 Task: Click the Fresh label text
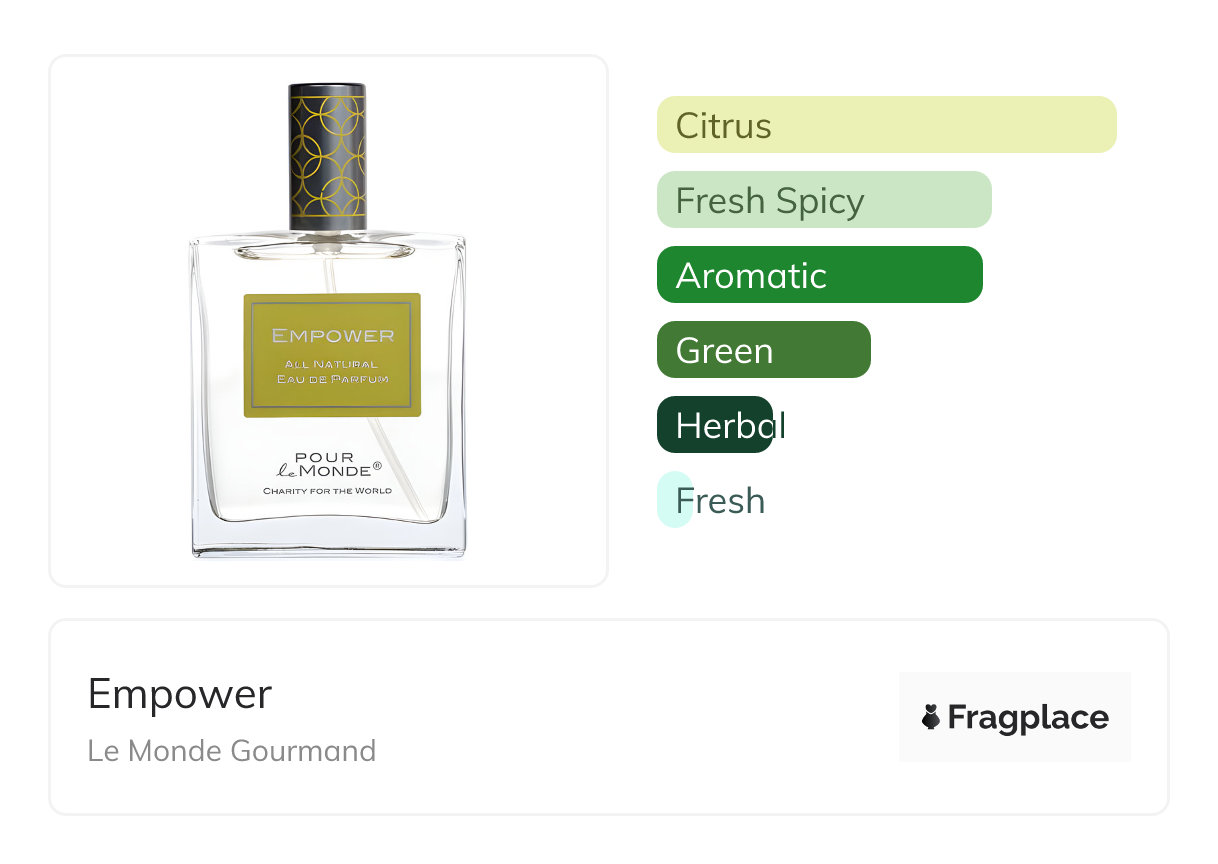tap(720, 501)
